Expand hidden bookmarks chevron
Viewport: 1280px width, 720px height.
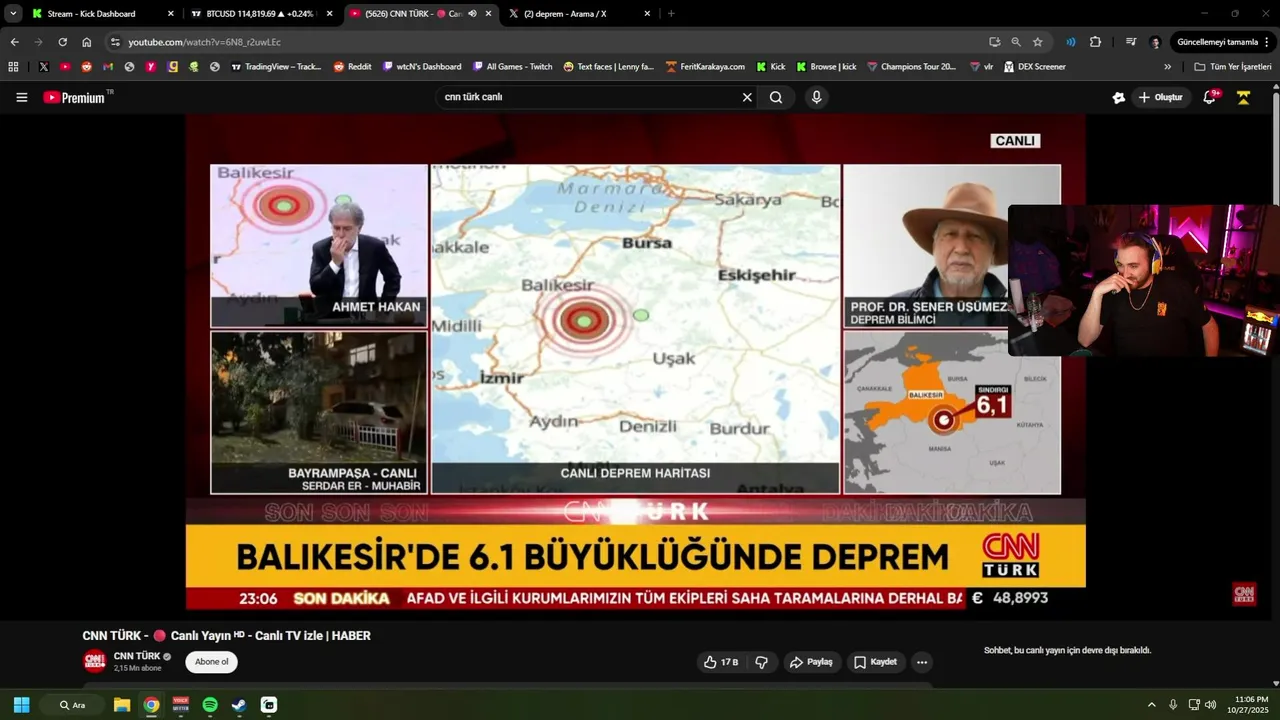tap(1167, 67)
